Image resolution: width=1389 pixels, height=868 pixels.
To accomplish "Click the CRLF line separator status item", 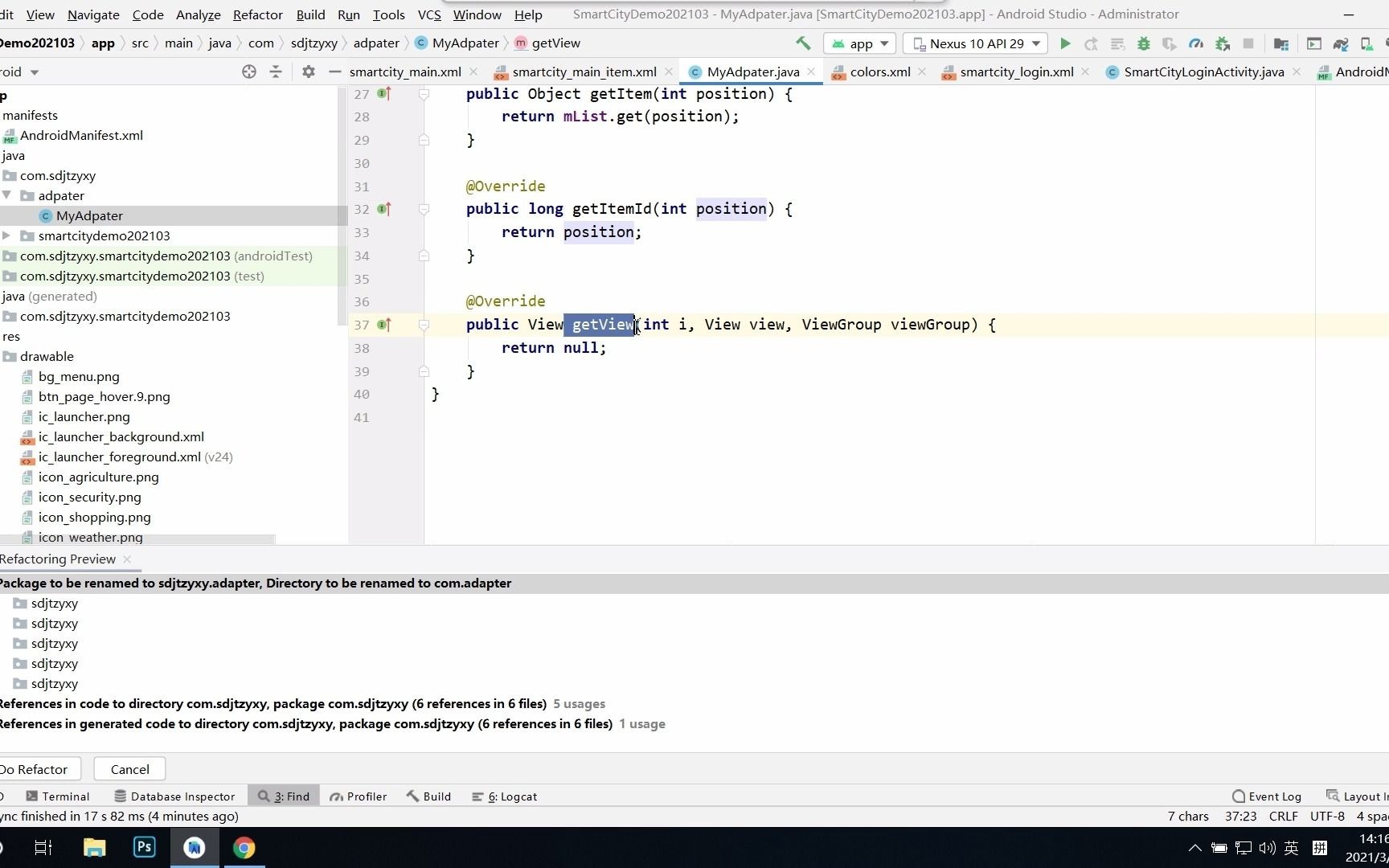I will [x=1283, y=817].
